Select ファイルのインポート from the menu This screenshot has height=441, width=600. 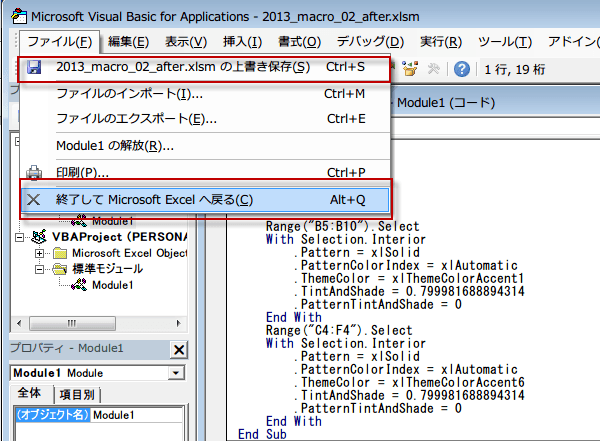click(x=129, y=94)
